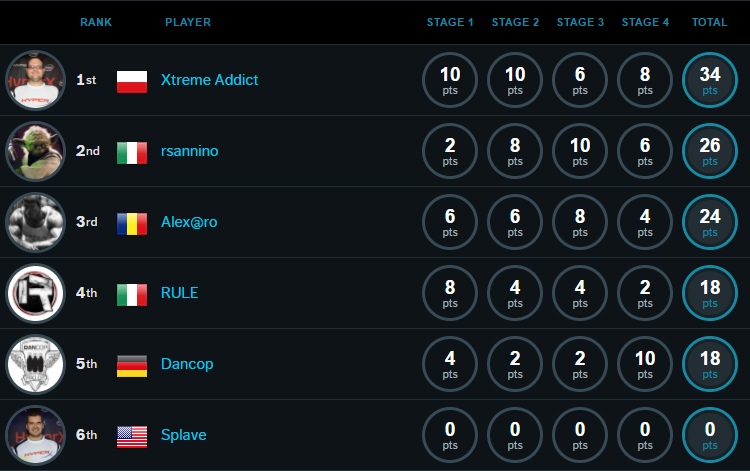The height and width of the screenshot is (471, 750).
Task: Click Dancop's crest avatar image
Action: (35, 364)
